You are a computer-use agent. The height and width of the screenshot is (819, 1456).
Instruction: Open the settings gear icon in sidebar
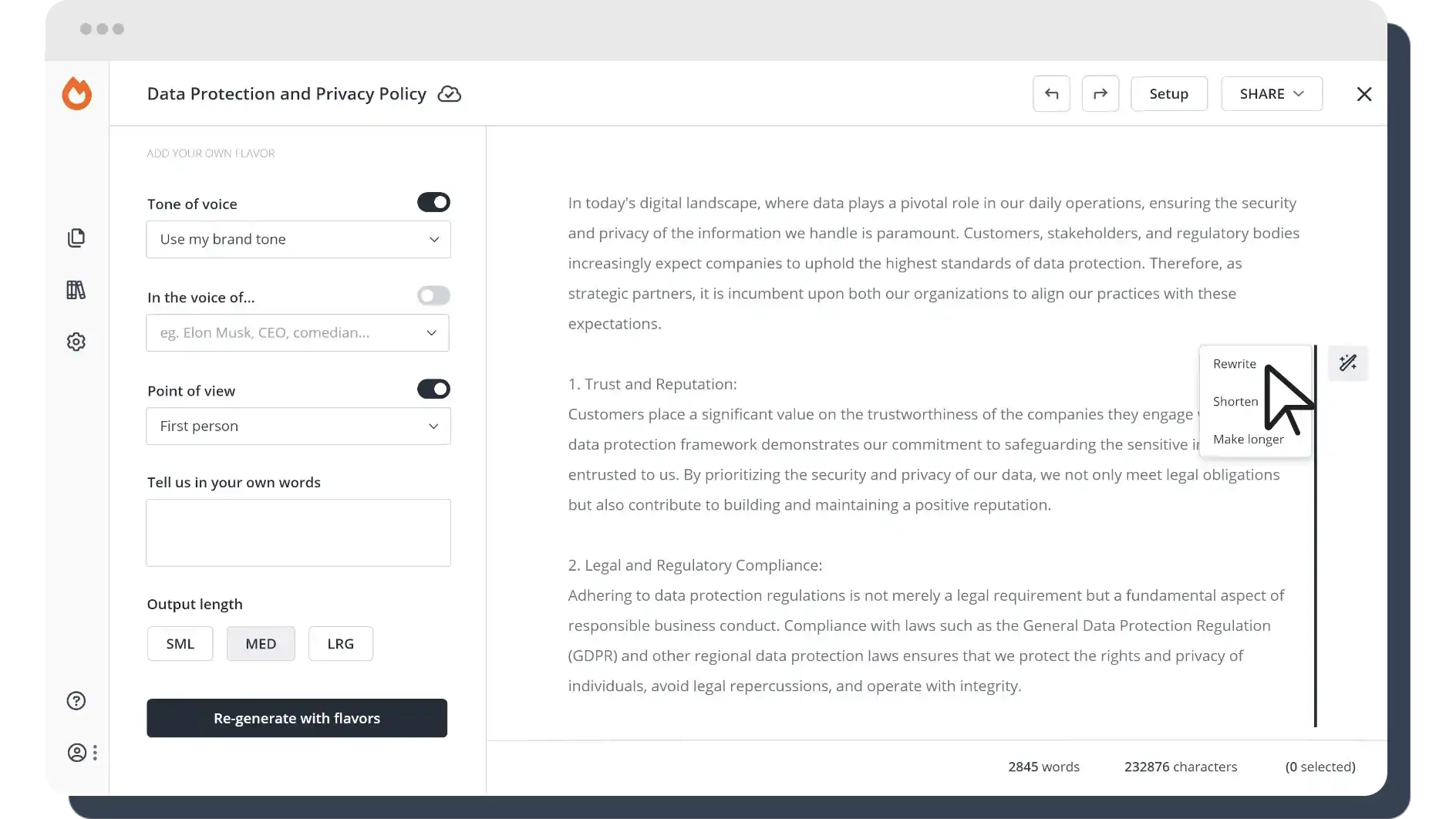click(76, 342)
